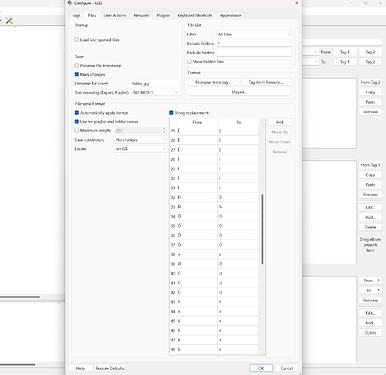Click the From Tag 1 button in main window
Viewport: 386px width, 375px height.
coord(370,165)
